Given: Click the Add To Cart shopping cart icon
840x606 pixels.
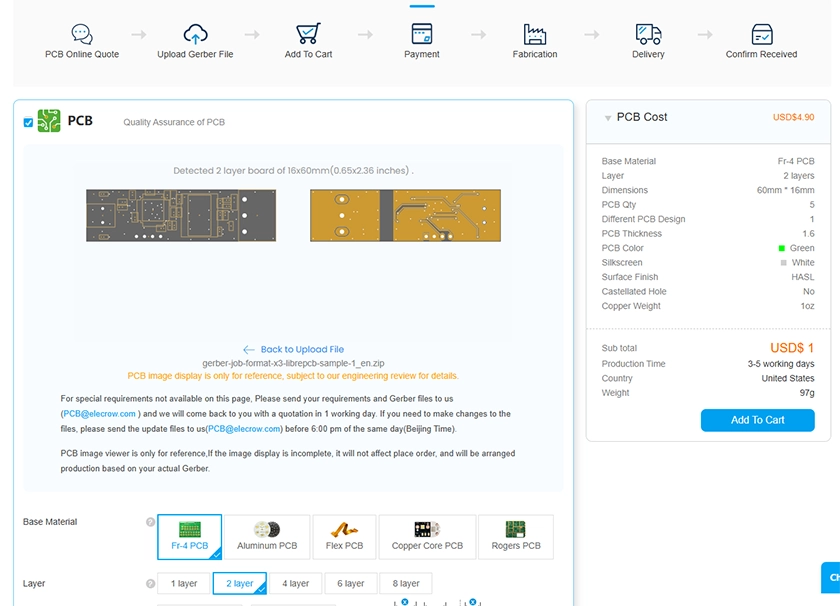Looking at the screenshot, I should coord(308,34).
